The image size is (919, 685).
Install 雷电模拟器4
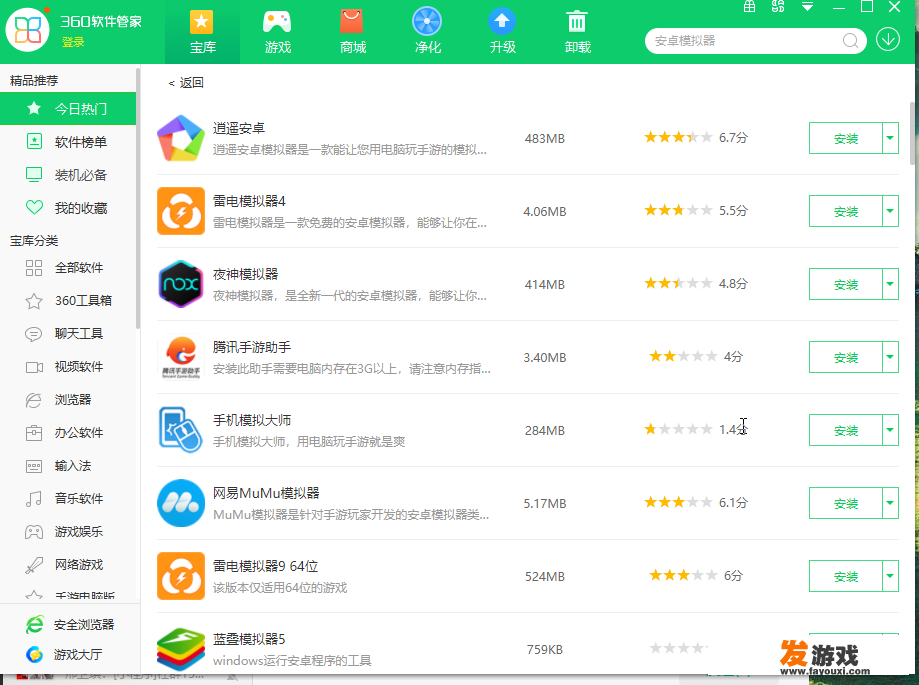(846, 211)
